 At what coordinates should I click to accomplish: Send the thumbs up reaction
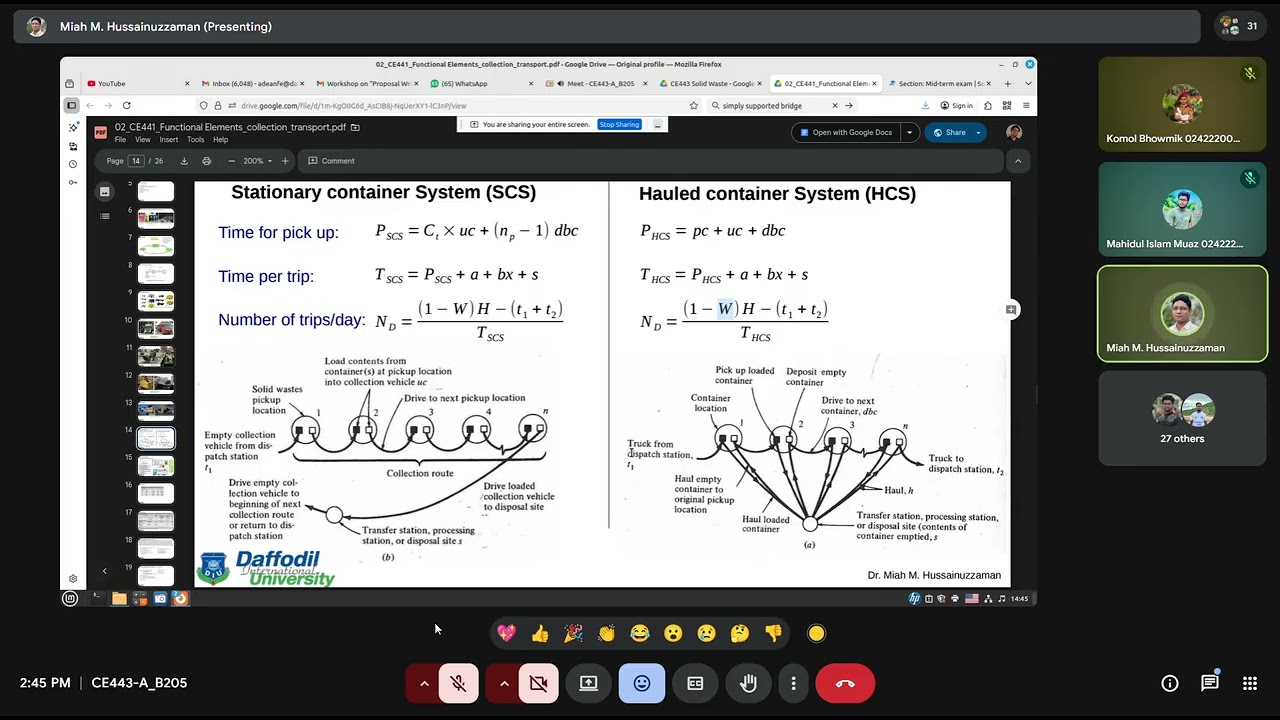(540, 633)
